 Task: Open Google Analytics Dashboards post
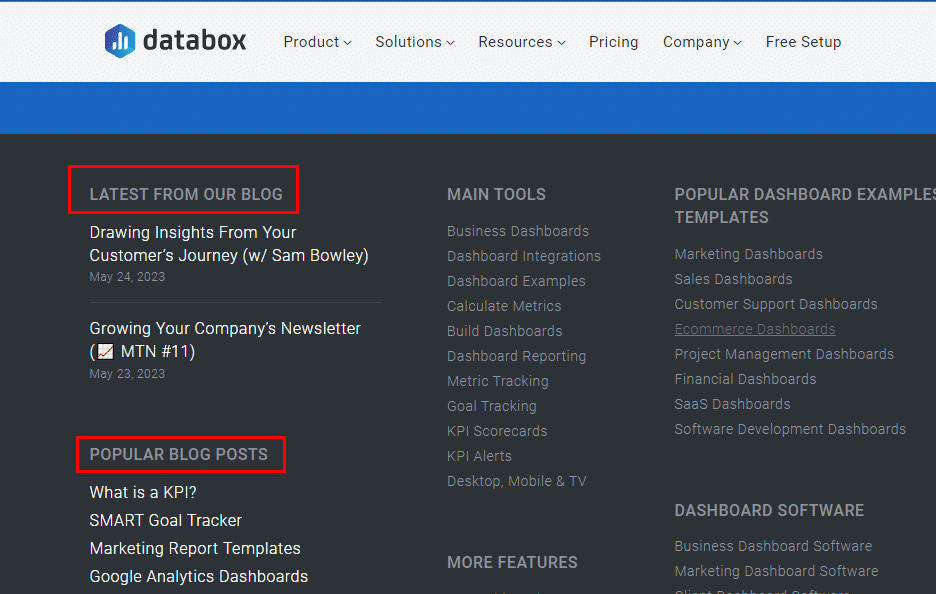point(199,577)
